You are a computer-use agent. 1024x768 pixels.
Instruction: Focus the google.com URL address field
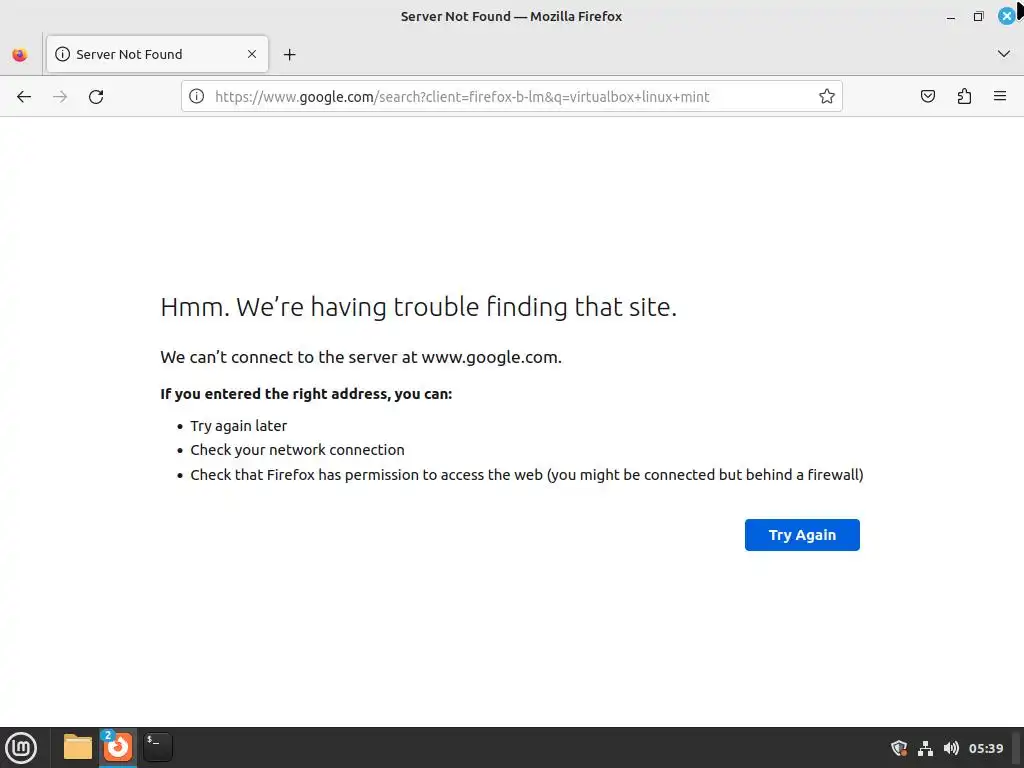tap(512, 97)
